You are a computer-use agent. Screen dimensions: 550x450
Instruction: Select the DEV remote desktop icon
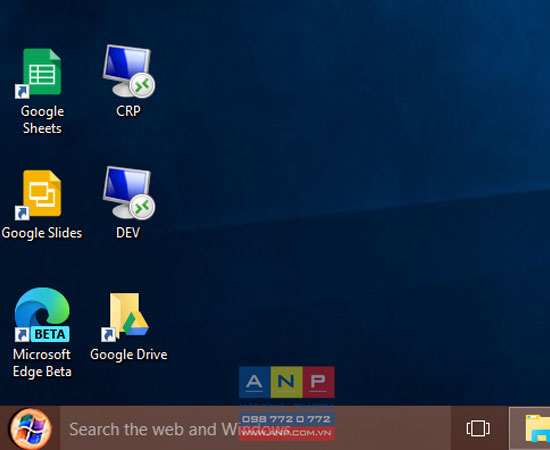tap(129, 193)
